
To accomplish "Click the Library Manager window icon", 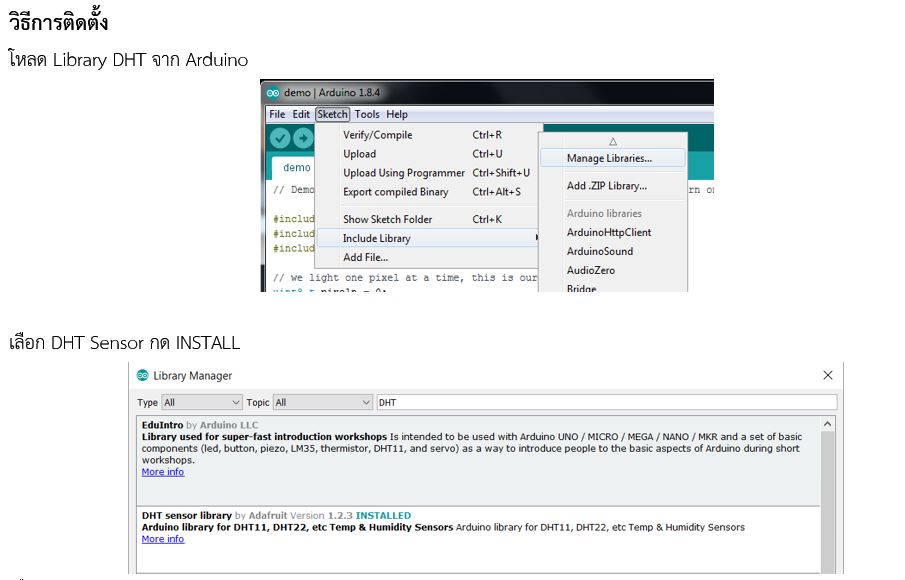I will (143, 376).
